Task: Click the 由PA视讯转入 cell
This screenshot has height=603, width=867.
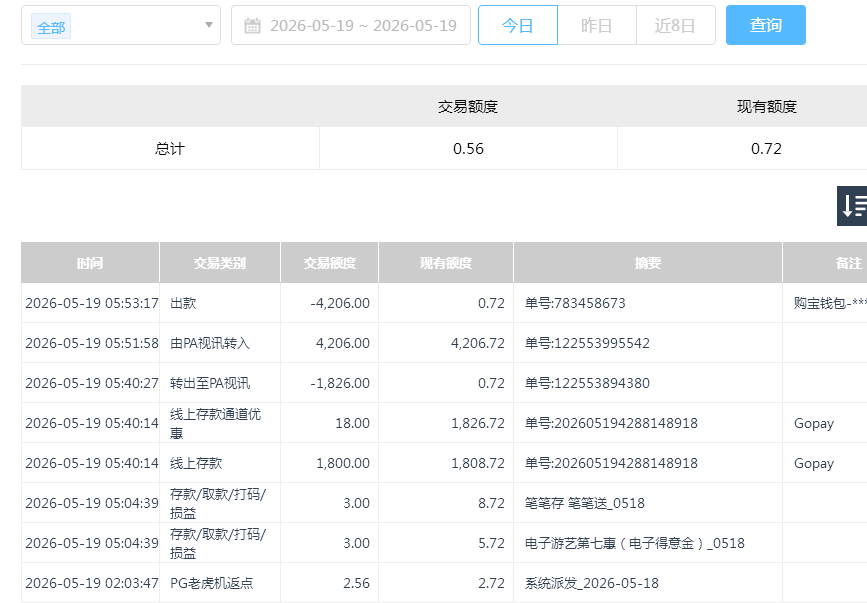Action: 220,343
